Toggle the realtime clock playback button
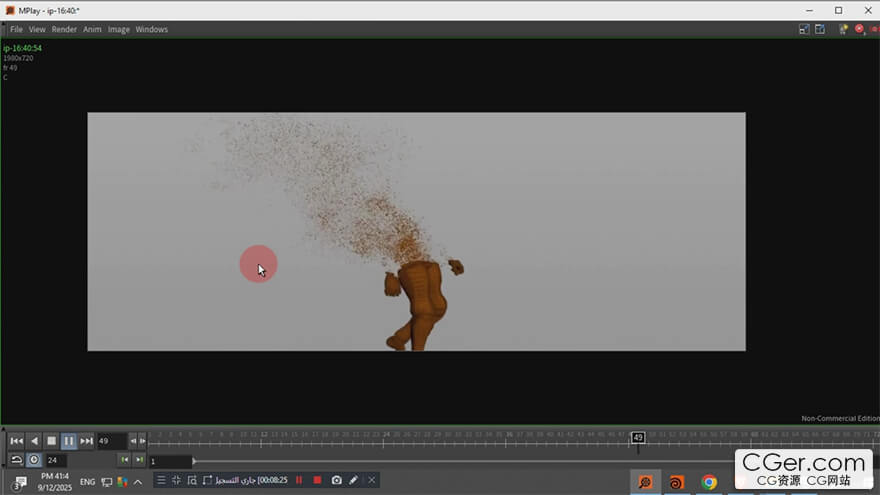Image resolution: width=880 pixels, height=495 pixels. 34,460
